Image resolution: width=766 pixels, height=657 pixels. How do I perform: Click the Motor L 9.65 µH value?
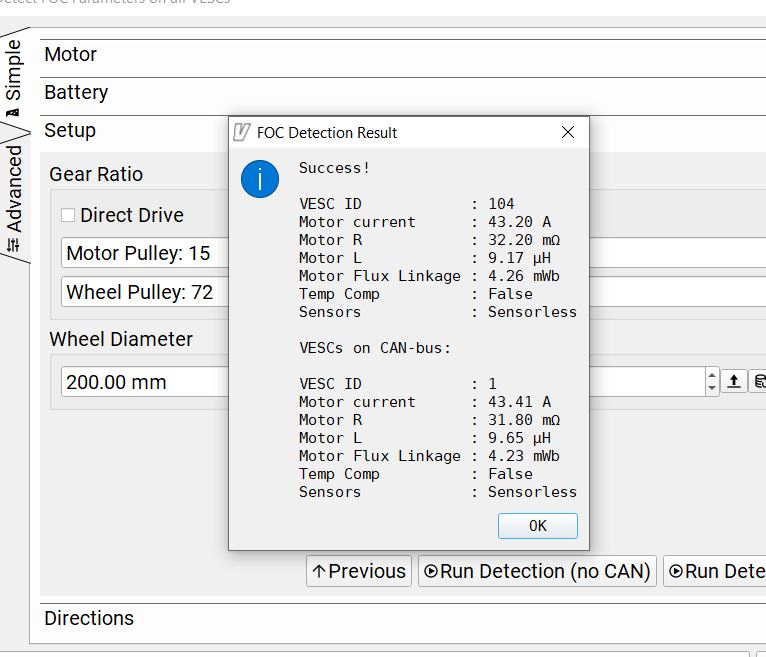(x=519, y=438)
